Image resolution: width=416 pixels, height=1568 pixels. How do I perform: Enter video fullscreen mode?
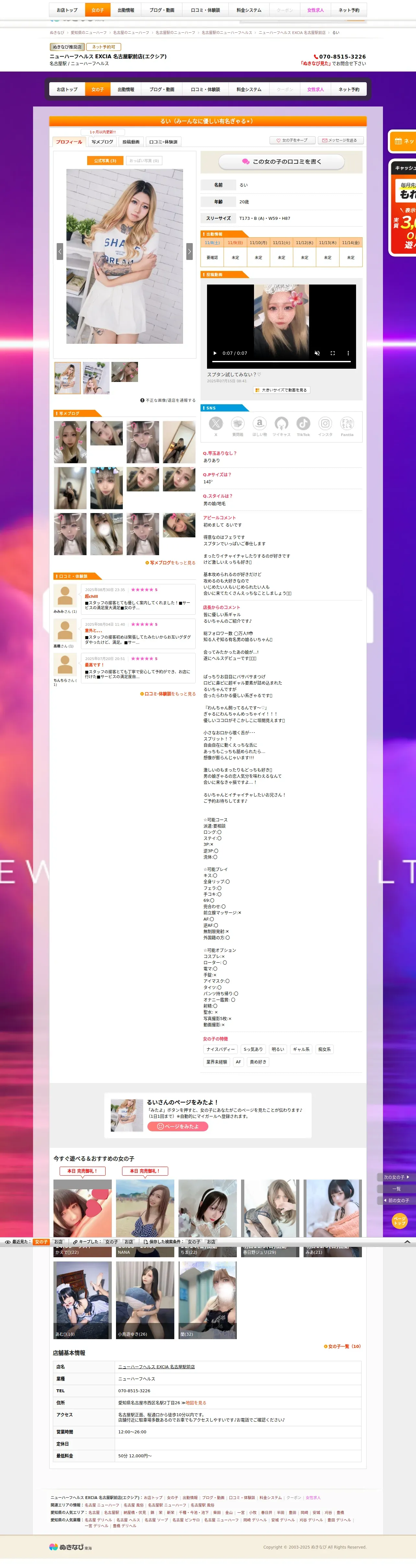pos(332,353)
